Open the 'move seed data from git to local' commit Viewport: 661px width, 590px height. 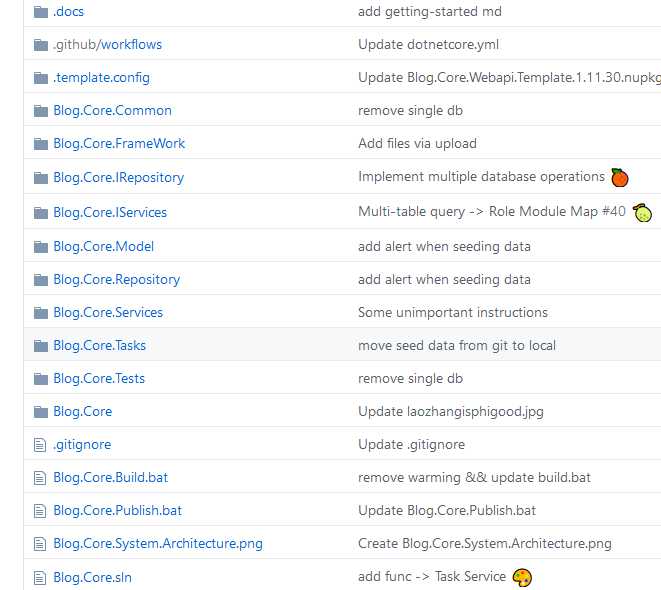[x=456, y=346]
